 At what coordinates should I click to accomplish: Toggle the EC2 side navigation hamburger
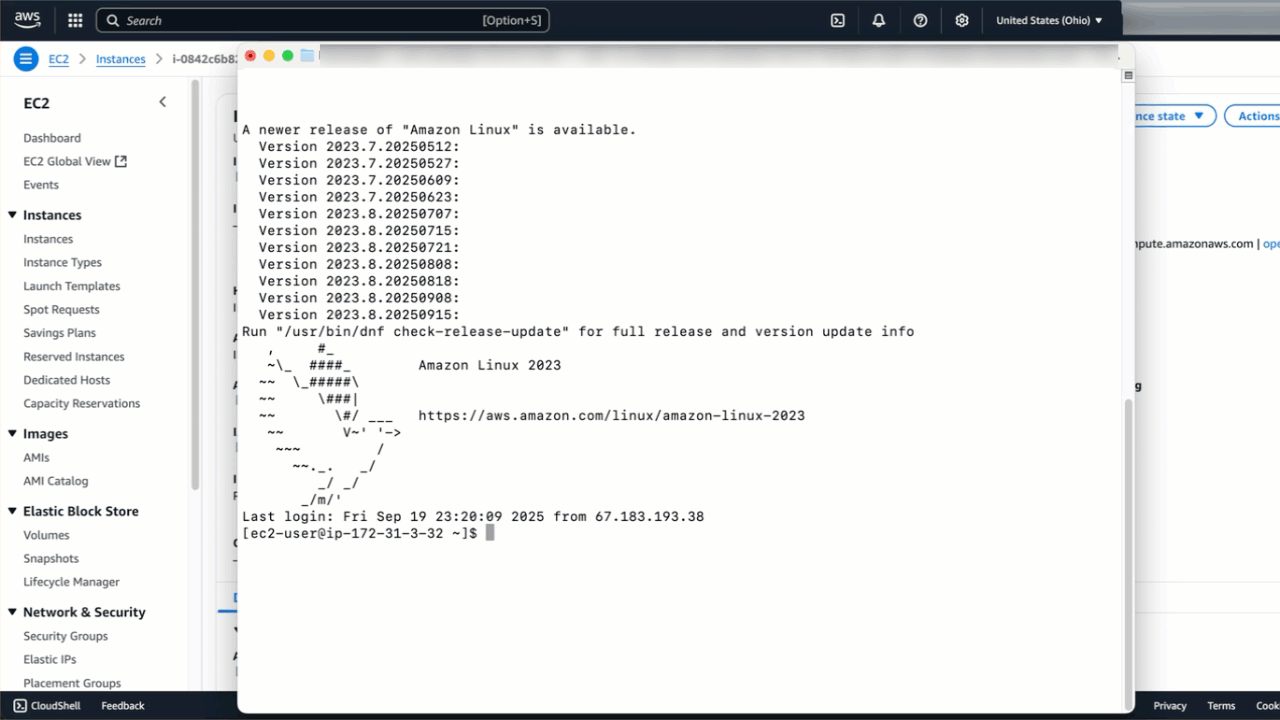point(26,59)
